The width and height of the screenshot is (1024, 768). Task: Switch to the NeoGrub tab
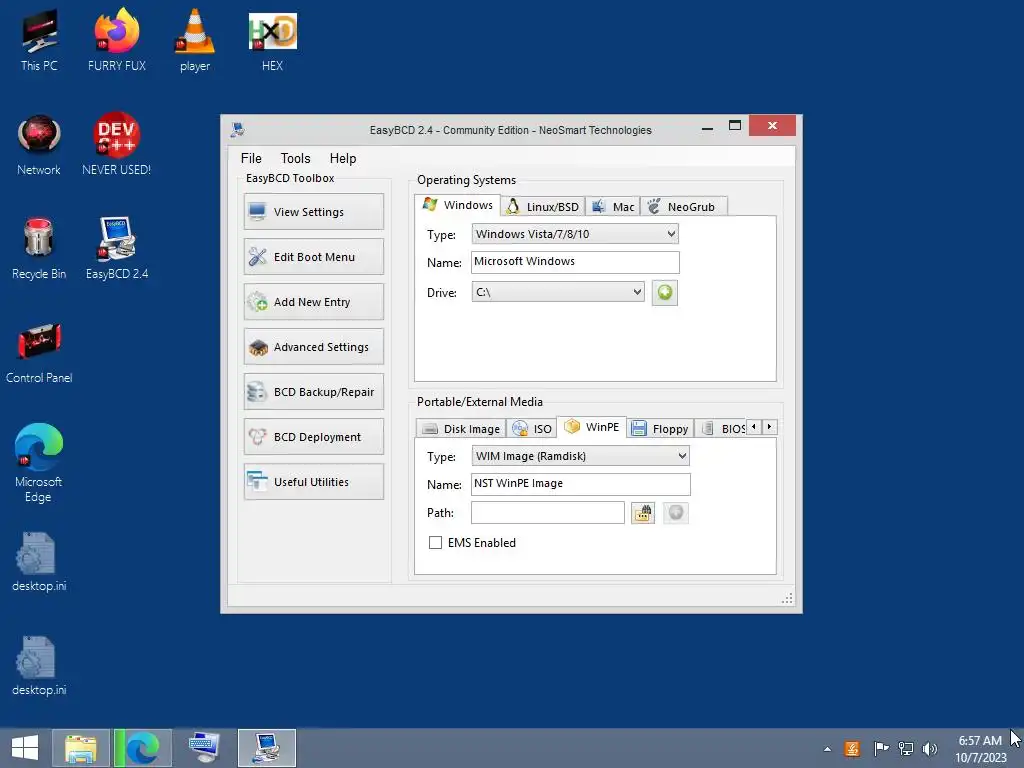click(x=683, y=206)
